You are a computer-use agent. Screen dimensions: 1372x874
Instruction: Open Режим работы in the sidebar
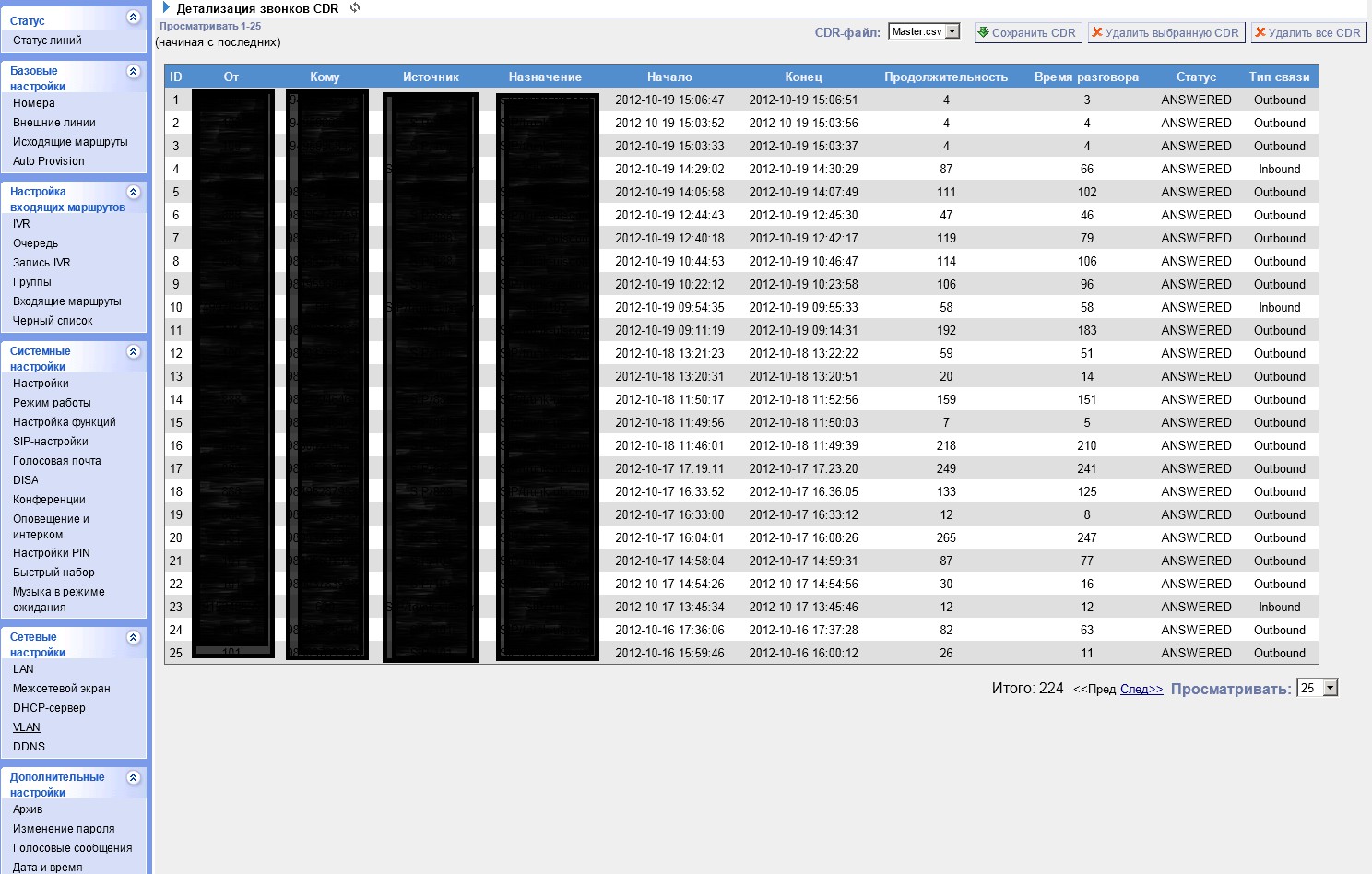click(52, 403)
